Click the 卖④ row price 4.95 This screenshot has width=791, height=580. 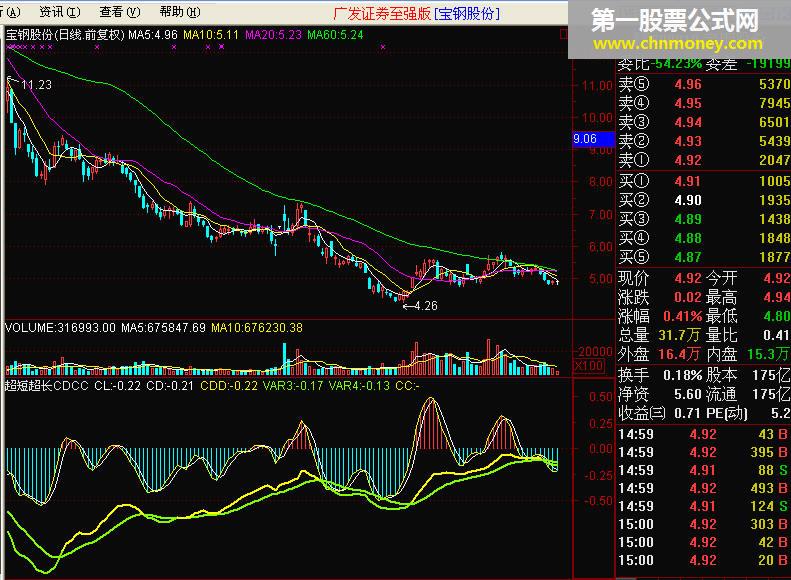click(688, 103)
